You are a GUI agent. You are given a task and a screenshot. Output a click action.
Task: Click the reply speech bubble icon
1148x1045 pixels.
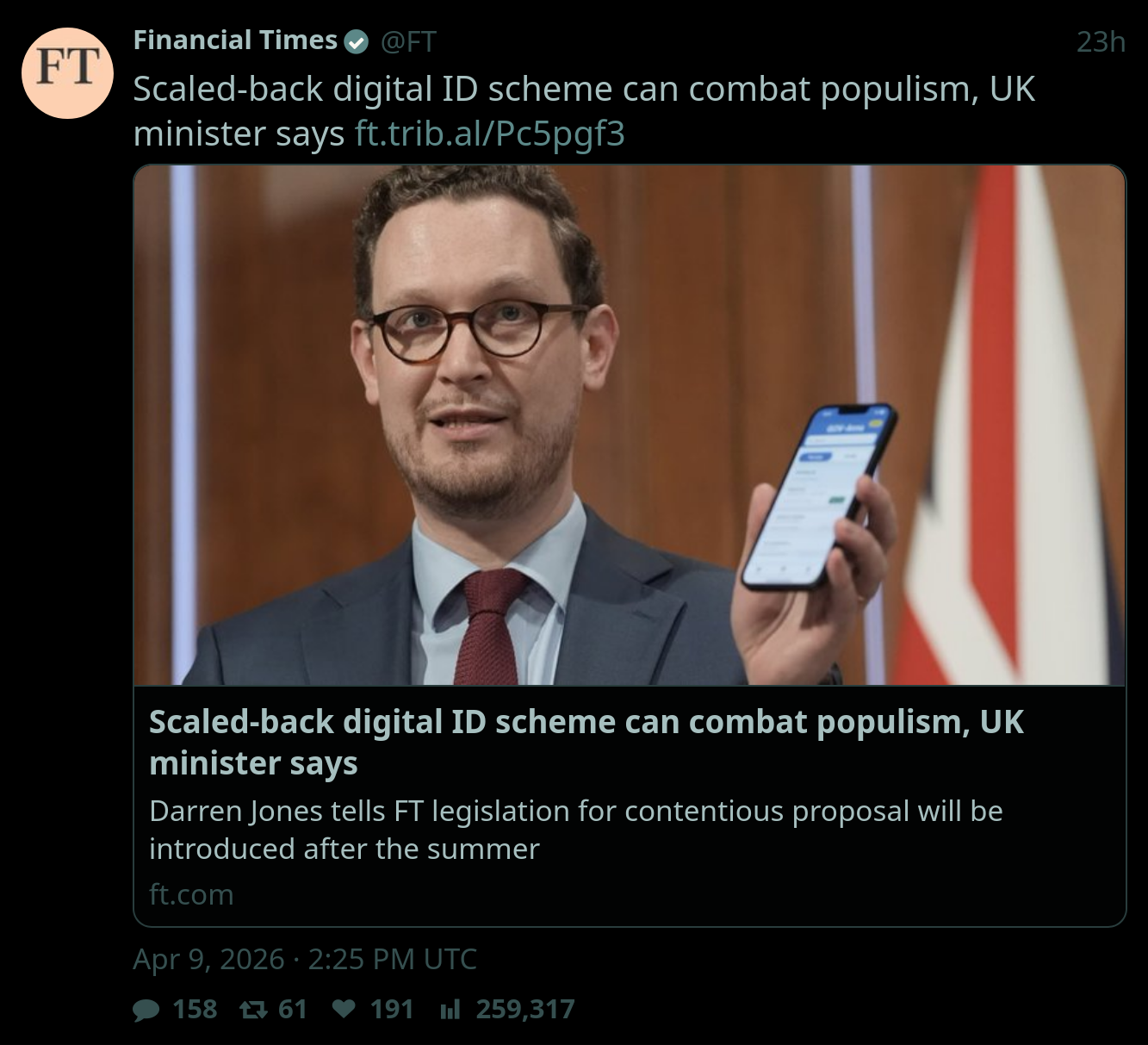pos(146,1010)
